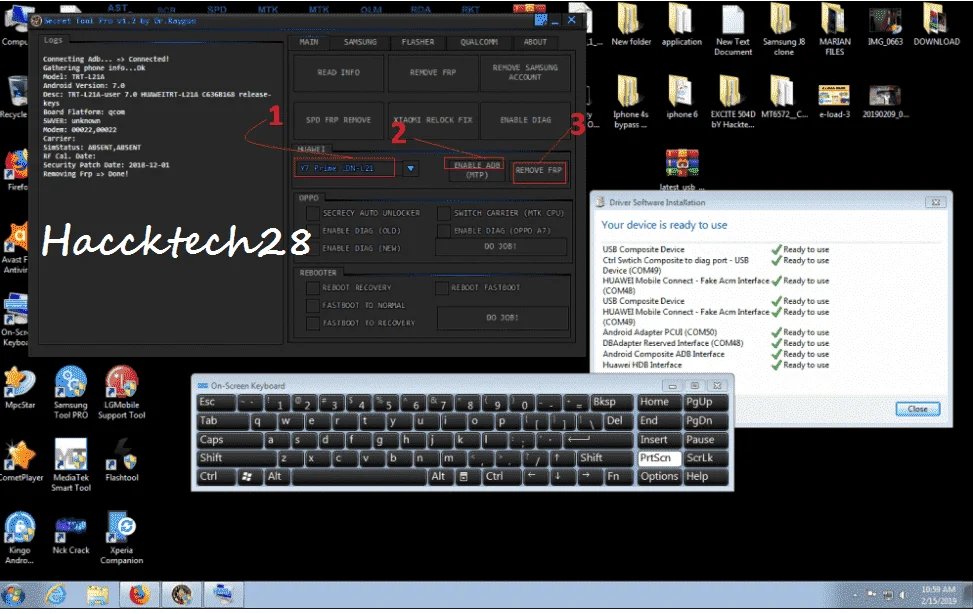Switch to the SAMSUNG tab
The width and height of the screenshot is (973, 614).
click(x=360, y=42)
